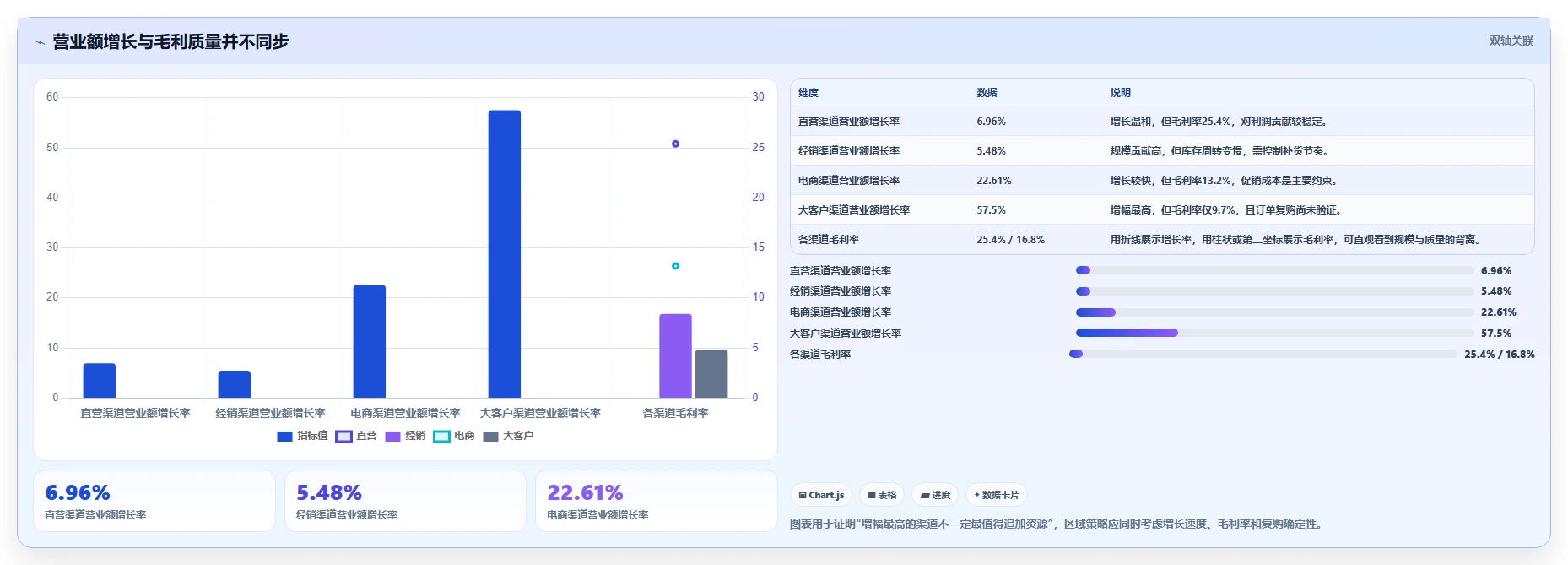
Task: Click the 5.48% value in the table
Action: tap(991, 151)
